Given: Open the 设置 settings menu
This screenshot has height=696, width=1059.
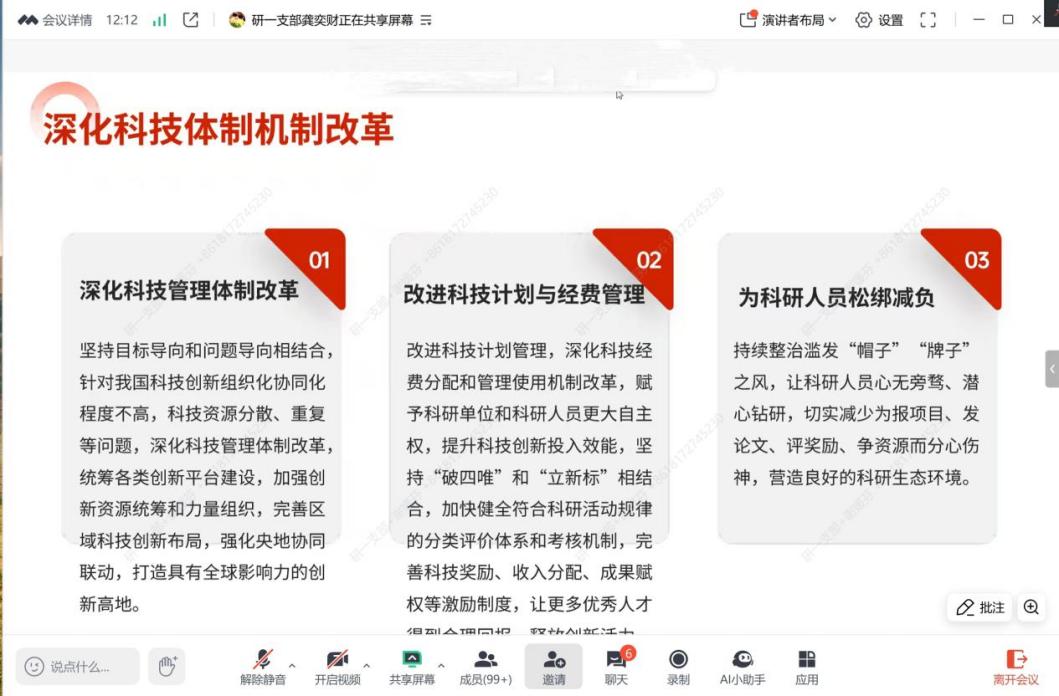Looking at the screenshot, I should pyautogui.click(x=879, y=20).
